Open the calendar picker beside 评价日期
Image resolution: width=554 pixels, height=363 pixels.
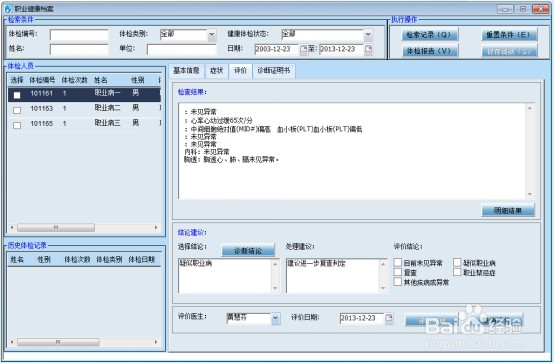point(389,318)
